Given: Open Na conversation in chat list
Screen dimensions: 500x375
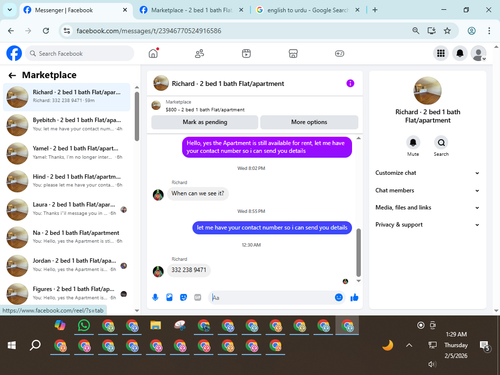Looking at the screenshot, I should [67, 237].
